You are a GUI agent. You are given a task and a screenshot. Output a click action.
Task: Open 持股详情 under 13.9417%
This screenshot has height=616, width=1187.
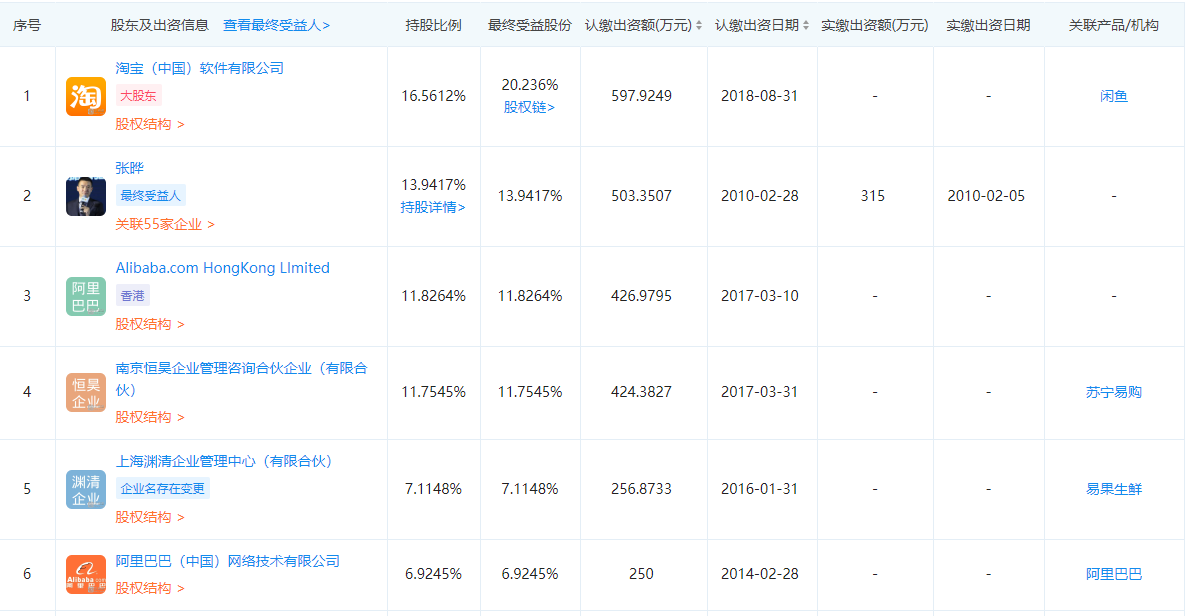433,207
